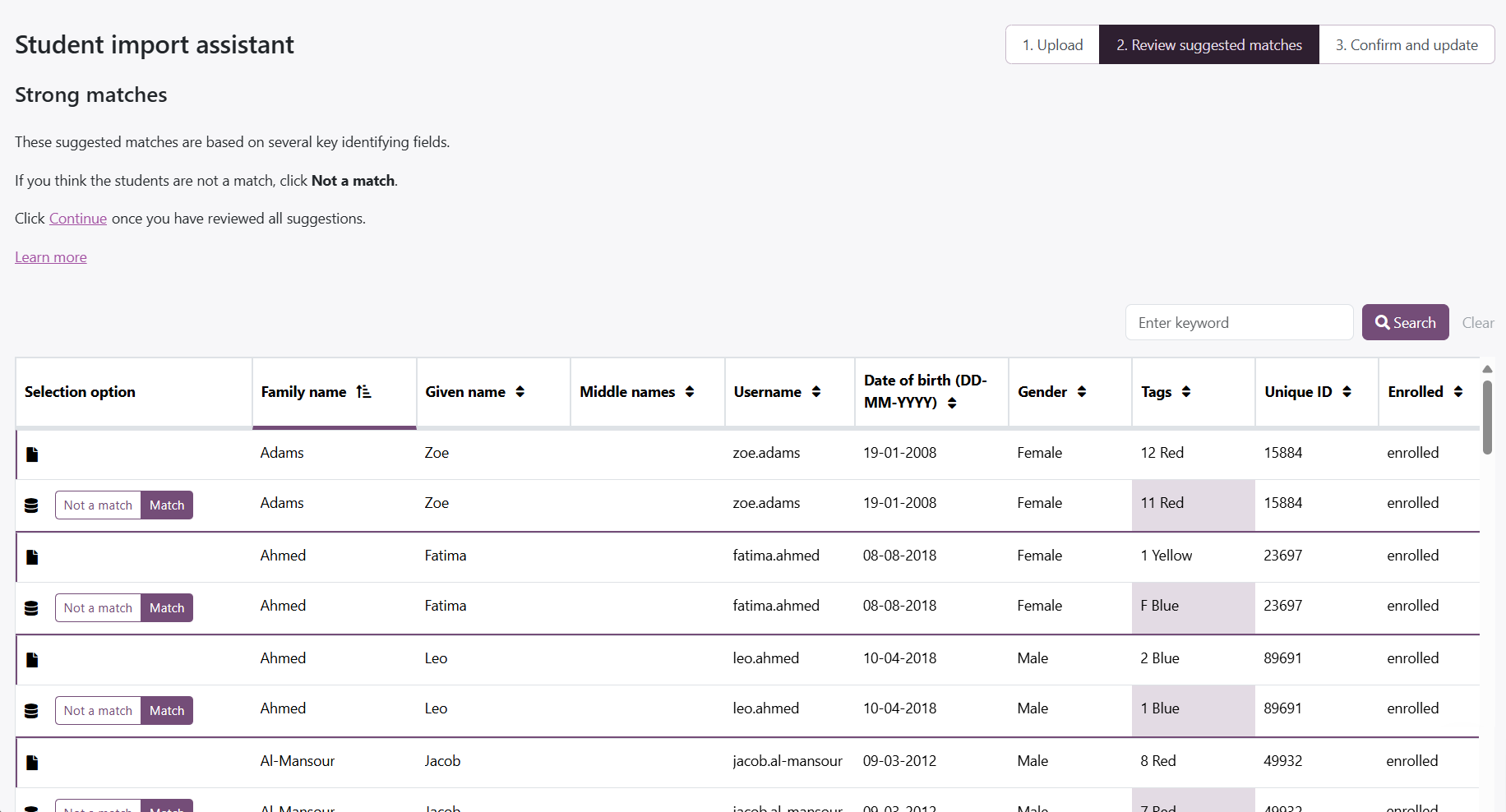Click the table's vertical scrollbar thumb
The image size is (1506, 812).
1487,417
